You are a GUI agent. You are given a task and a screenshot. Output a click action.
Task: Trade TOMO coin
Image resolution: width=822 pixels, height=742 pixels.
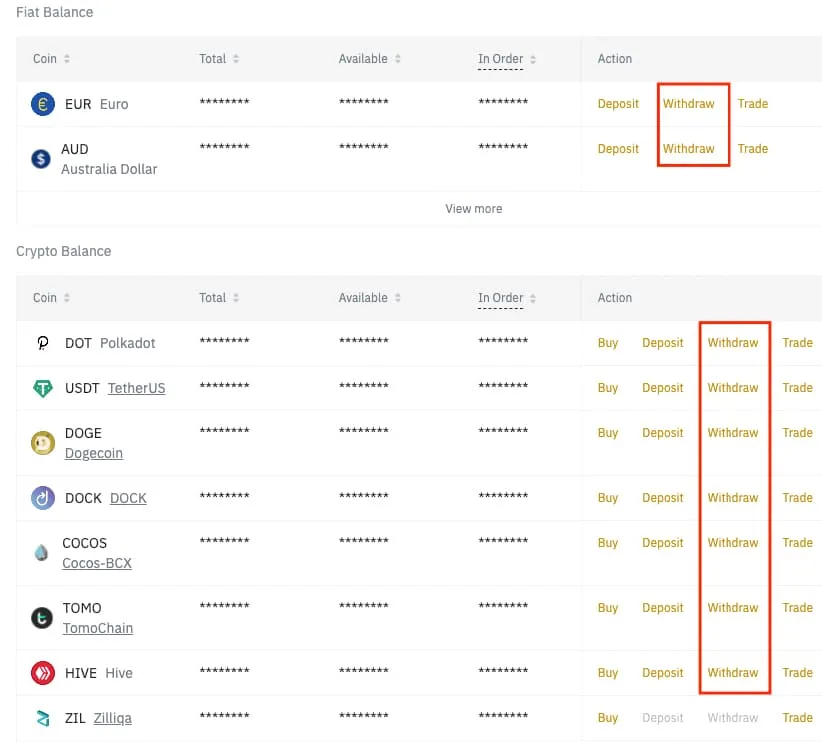point(797,608)
